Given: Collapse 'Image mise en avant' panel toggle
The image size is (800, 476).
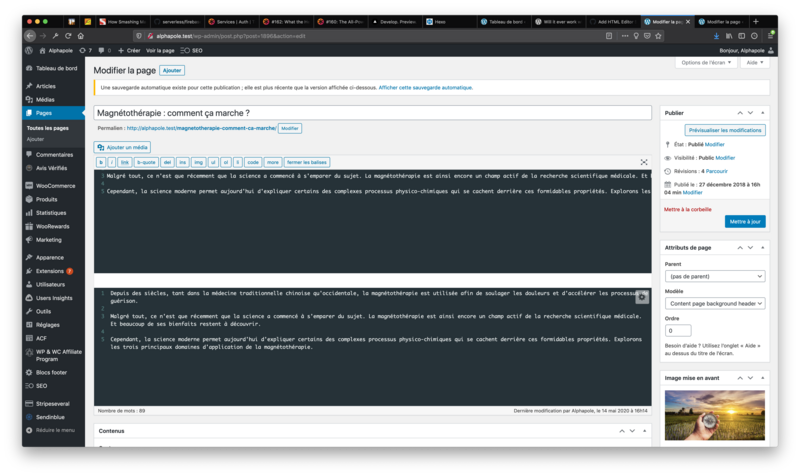Looking at the screenshot, I should (x=762, y=378).
